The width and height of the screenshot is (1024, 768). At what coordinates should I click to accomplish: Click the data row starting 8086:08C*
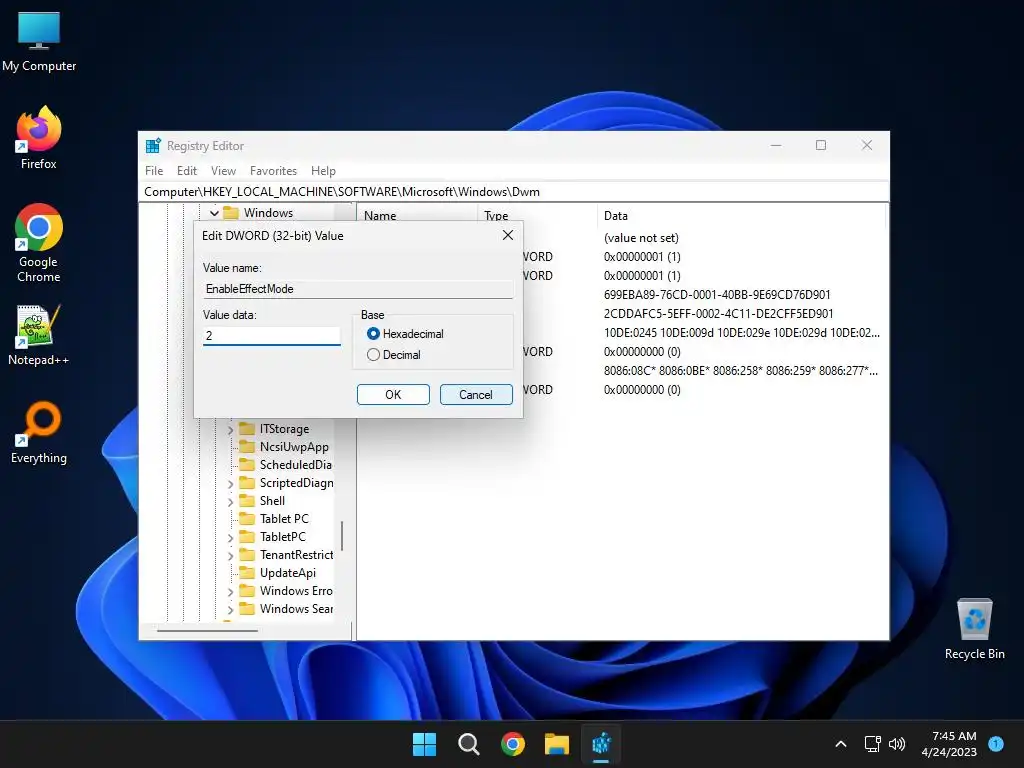pos(741,370)
